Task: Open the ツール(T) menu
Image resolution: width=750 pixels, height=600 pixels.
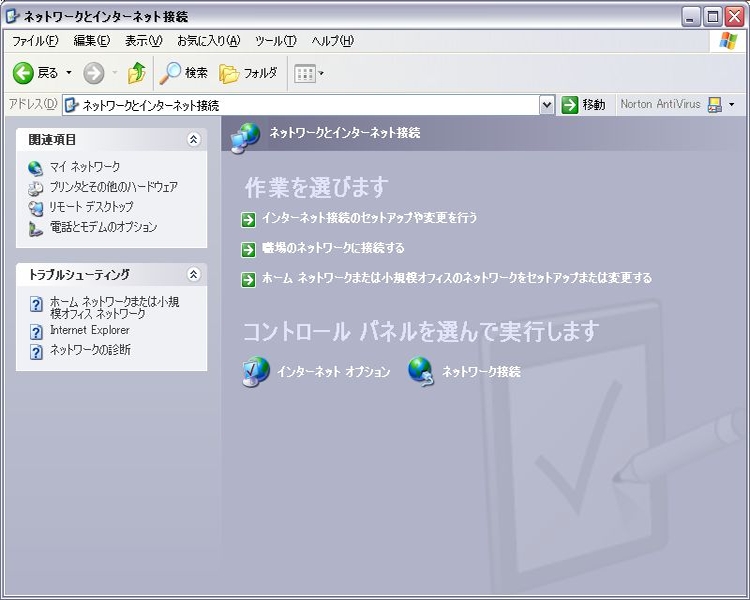Action: (276, 41)
